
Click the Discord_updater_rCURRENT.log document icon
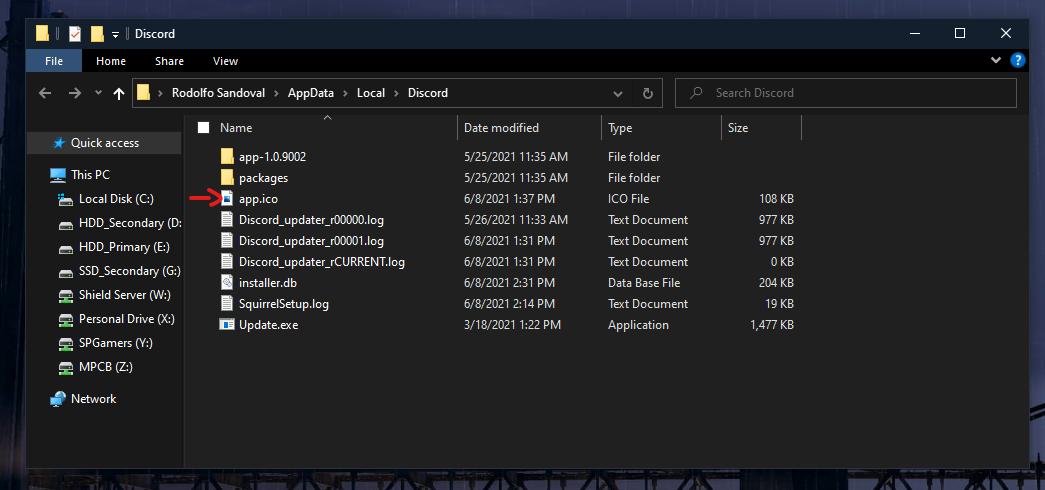pos(227,261)
